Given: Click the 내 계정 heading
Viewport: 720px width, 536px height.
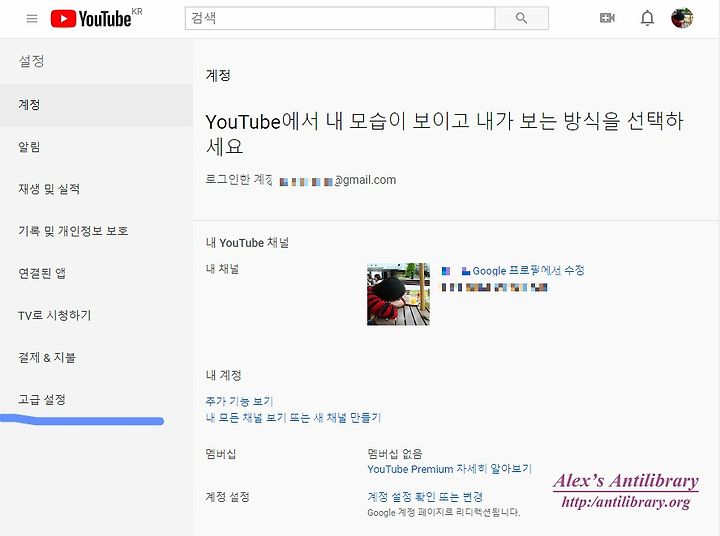Looking at the screenshot, I should pyautogui.click(x=223, y=375).
